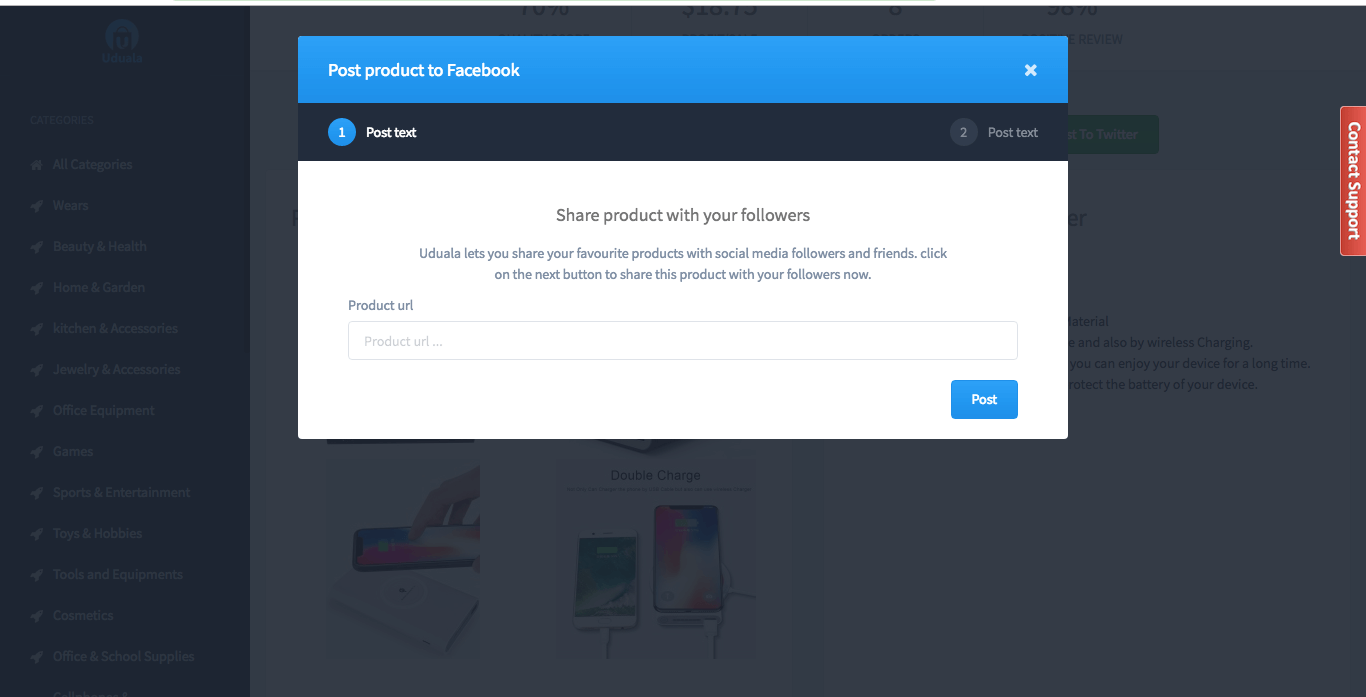Select step 2 Post text circle
The height and width of the screenshot is (697, 1366).
click(964, 132)
